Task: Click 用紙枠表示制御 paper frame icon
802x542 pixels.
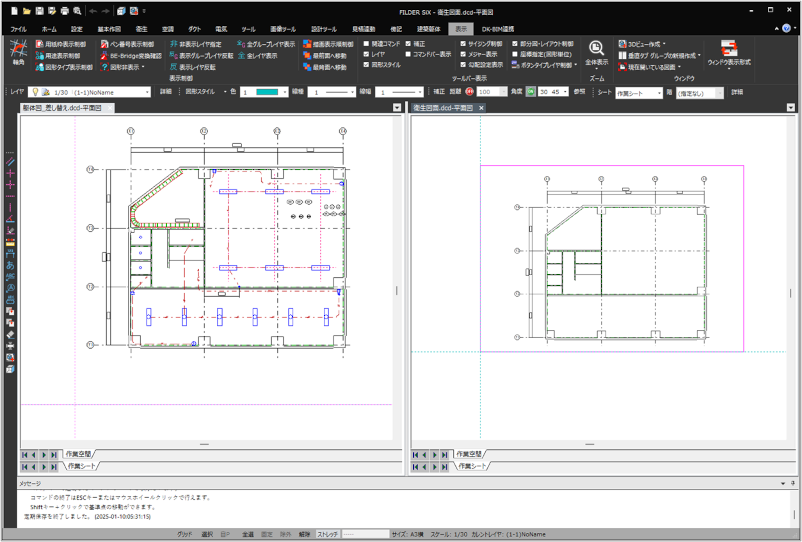Action: click(64, 44)
